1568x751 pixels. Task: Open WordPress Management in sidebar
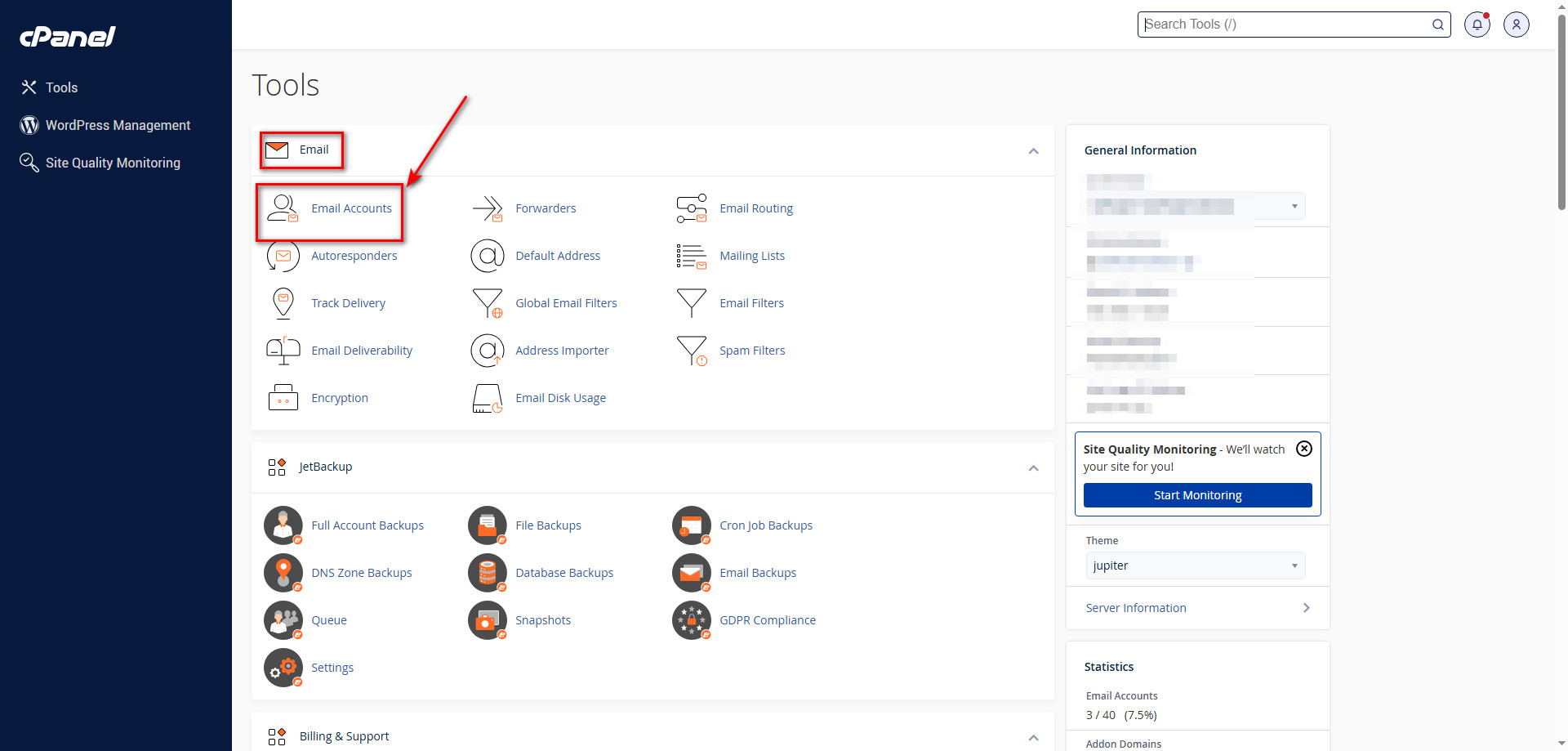coord(118,125)
